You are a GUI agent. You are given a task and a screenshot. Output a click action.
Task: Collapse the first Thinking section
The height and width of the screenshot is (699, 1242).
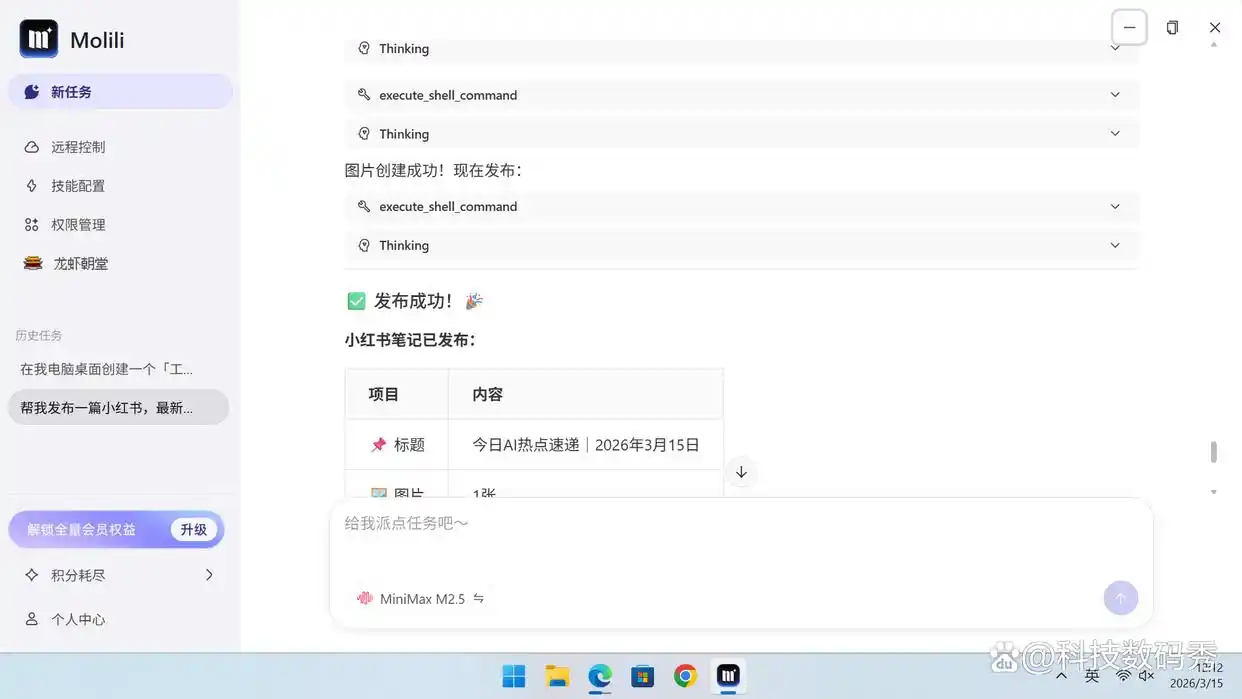tap(1115, 48)
